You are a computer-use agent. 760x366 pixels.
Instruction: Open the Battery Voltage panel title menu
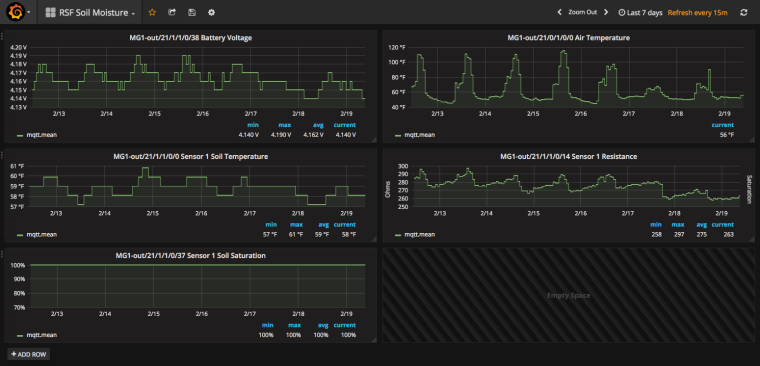click(190, 37)
